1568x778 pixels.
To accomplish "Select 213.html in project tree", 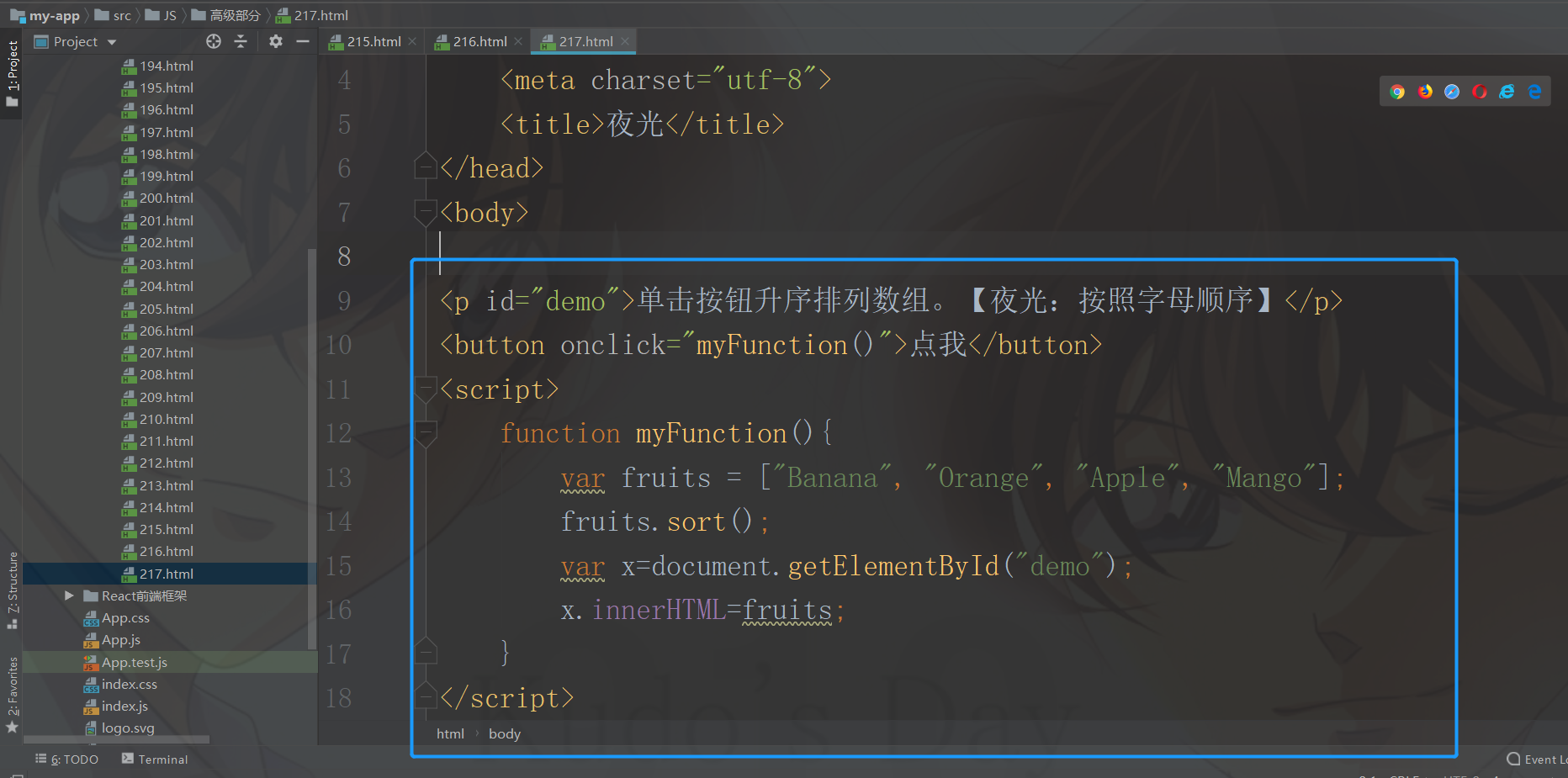I will [158, 485].
